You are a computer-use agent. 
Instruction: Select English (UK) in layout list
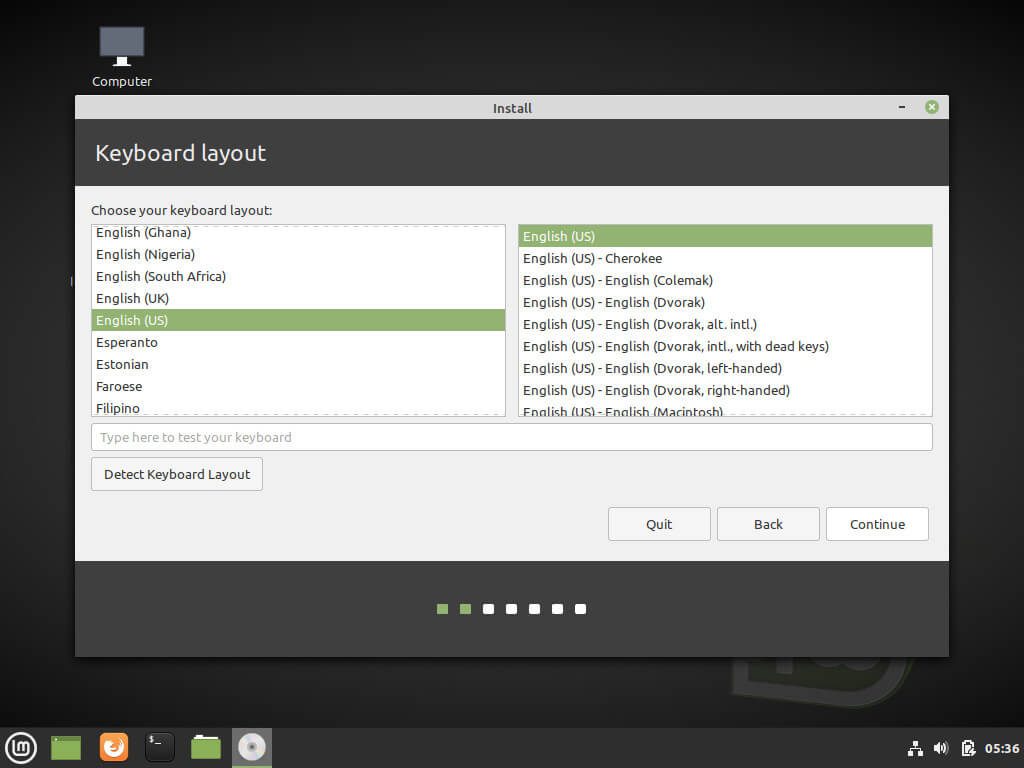click(x=298, y=298)
